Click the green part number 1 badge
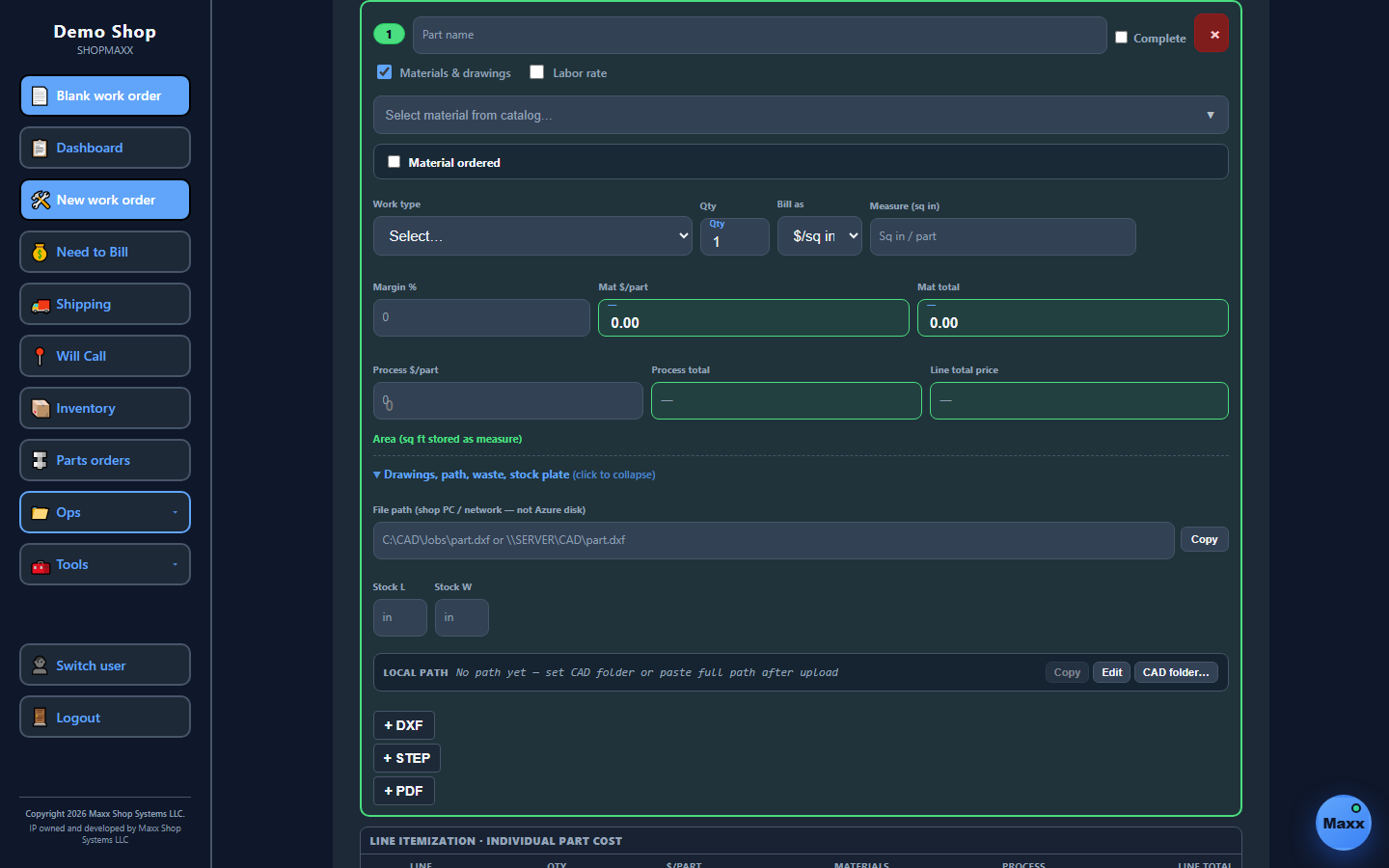This screenshot has height=868, width=1389. [x=389, y=35]
